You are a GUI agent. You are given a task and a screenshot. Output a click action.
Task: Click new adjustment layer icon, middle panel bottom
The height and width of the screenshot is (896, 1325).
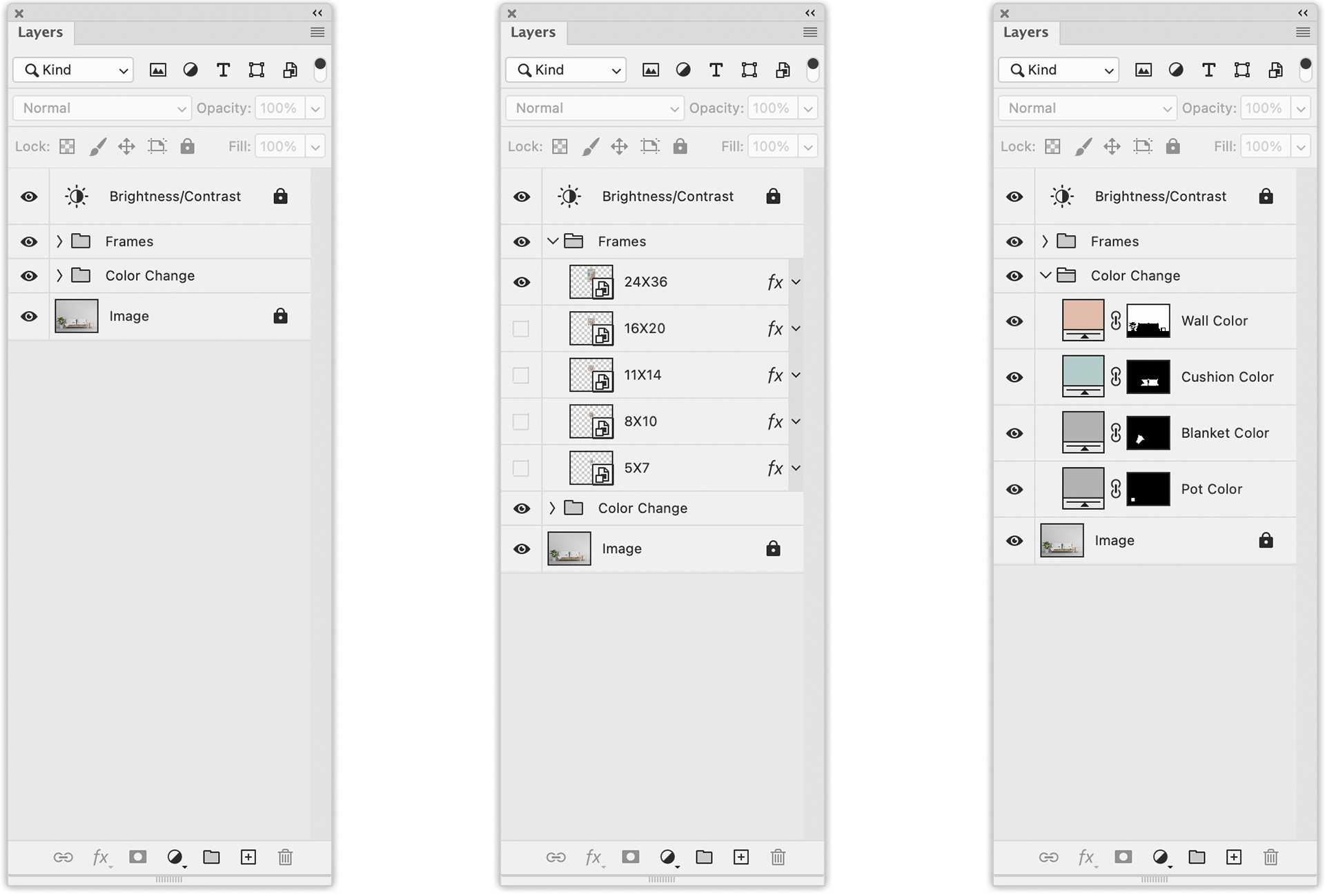point(668,857)
